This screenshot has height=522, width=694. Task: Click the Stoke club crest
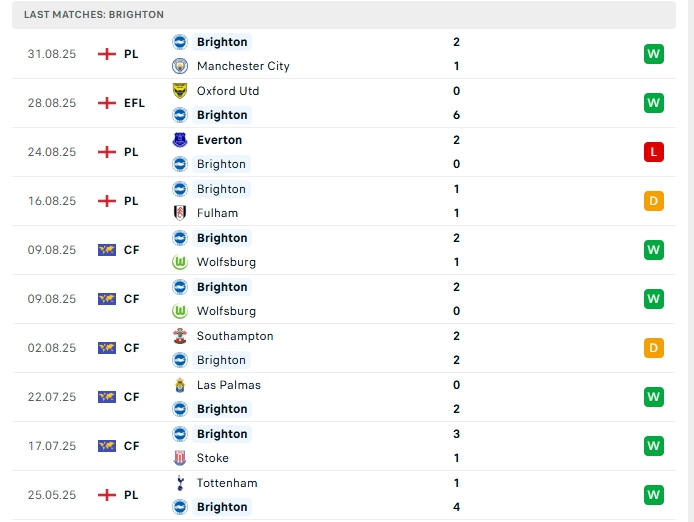[180, 458]
